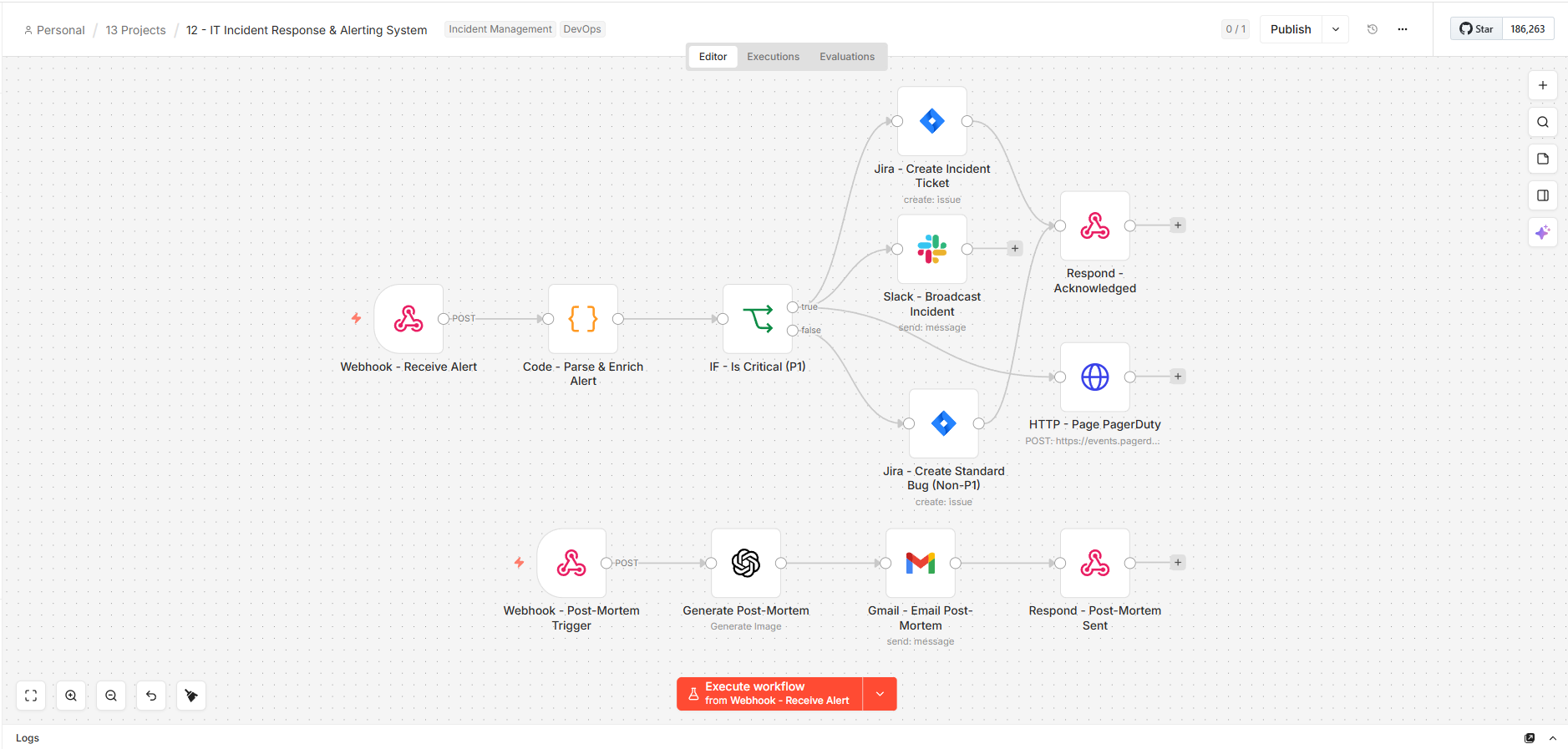Add node after Respond - Post-Mortem Sent output
This screenshot has width=1568, height=749.
tap(1178, 563)
